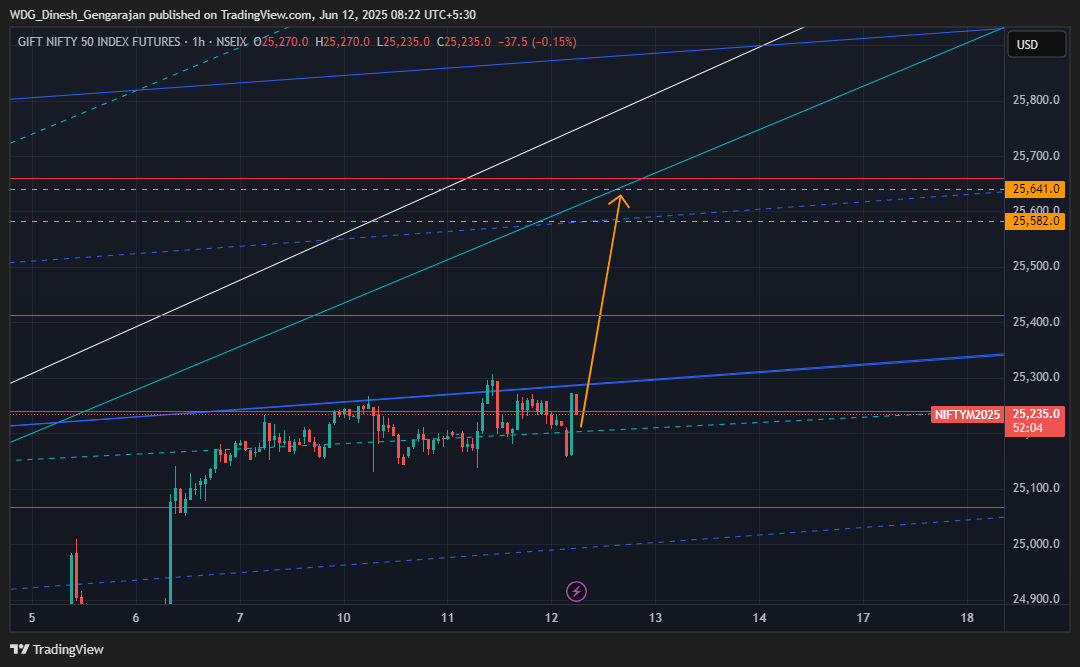The width and height of the screenshot is (1080, 667).
Task: Click date 11 on the time axis
Action: click(x=448, y=617)
